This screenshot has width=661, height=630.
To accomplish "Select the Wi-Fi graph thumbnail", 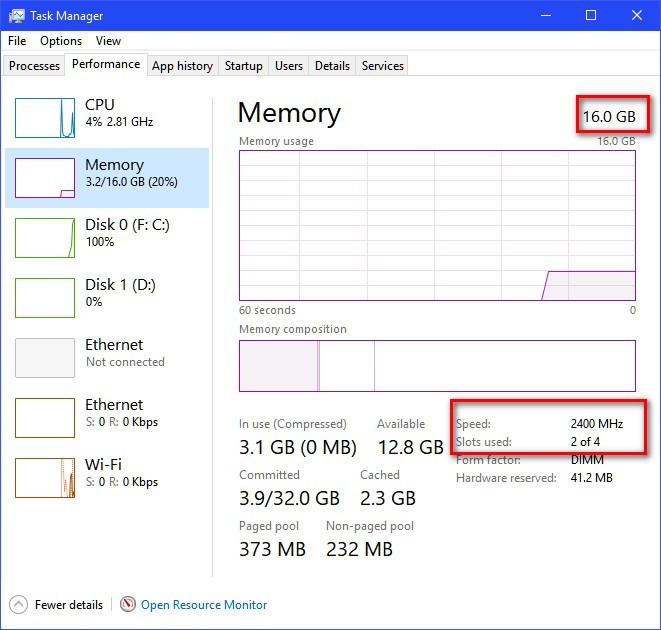I will [x=45, y=478].
